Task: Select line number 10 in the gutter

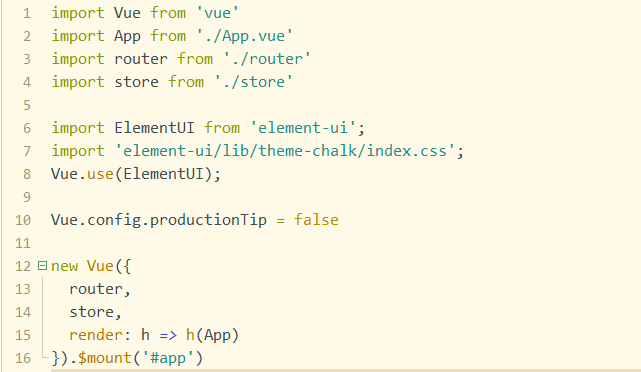Action: (x=23, y=220)
